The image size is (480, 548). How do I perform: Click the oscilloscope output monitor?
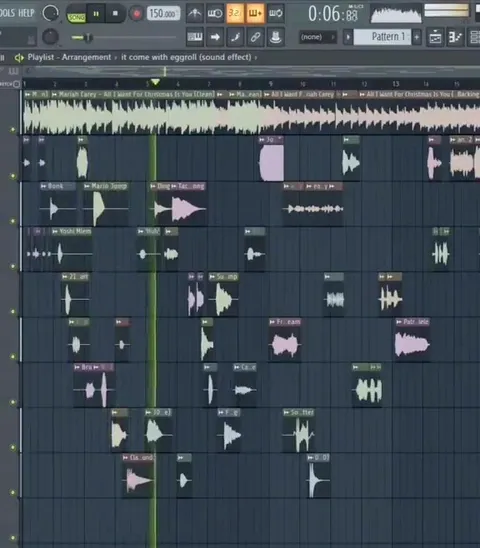click(x=396, y=14)
